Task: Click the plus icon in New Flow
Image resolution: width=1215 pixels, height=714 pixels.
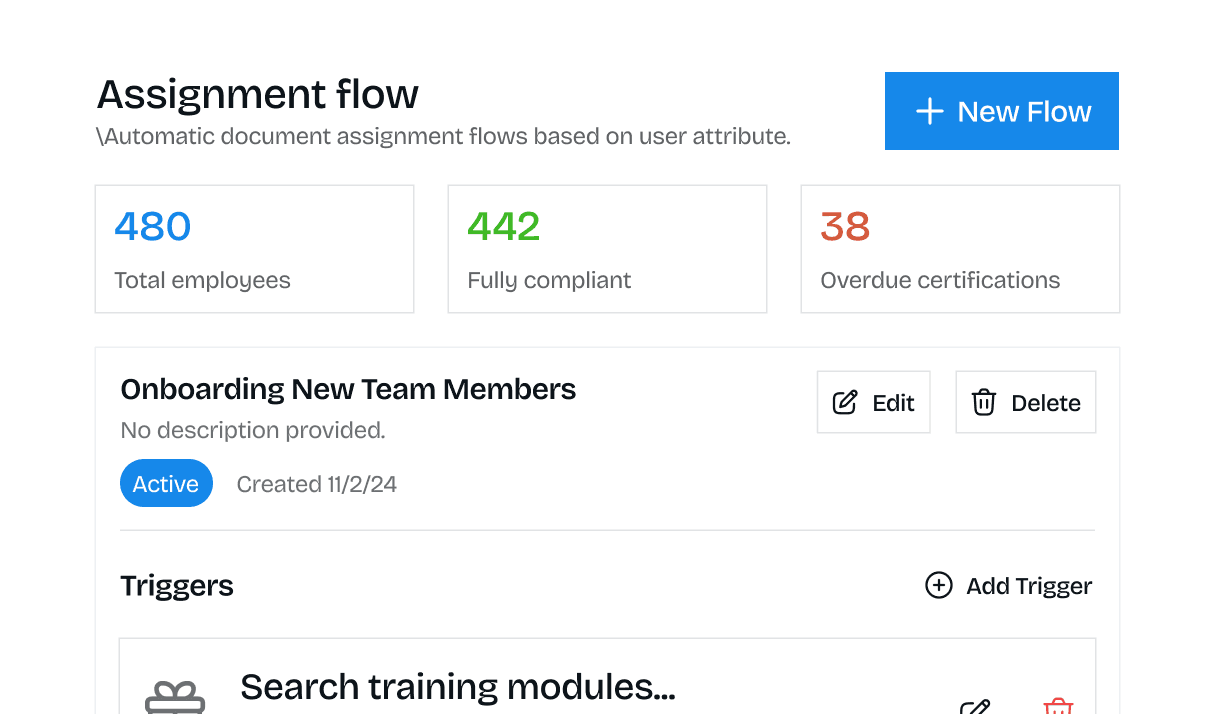Action: 930,111
